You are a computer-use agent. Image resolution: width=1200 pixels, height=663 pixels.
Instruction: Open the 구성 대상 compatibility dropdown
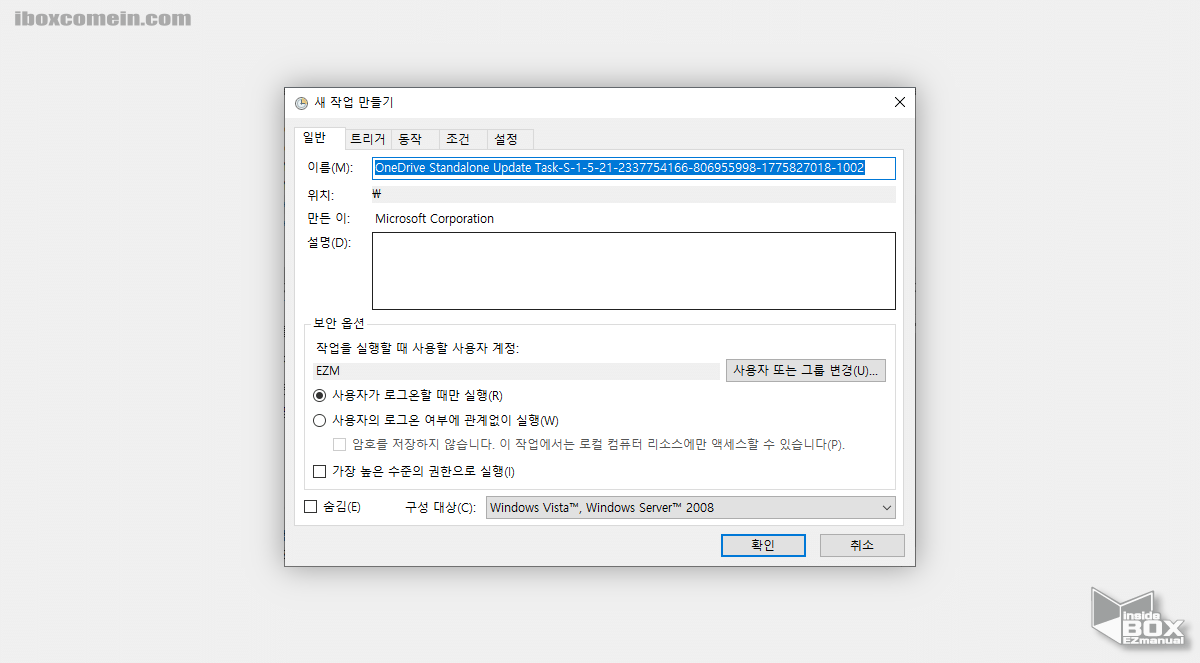pyautogui.click(x=690, y=507)
